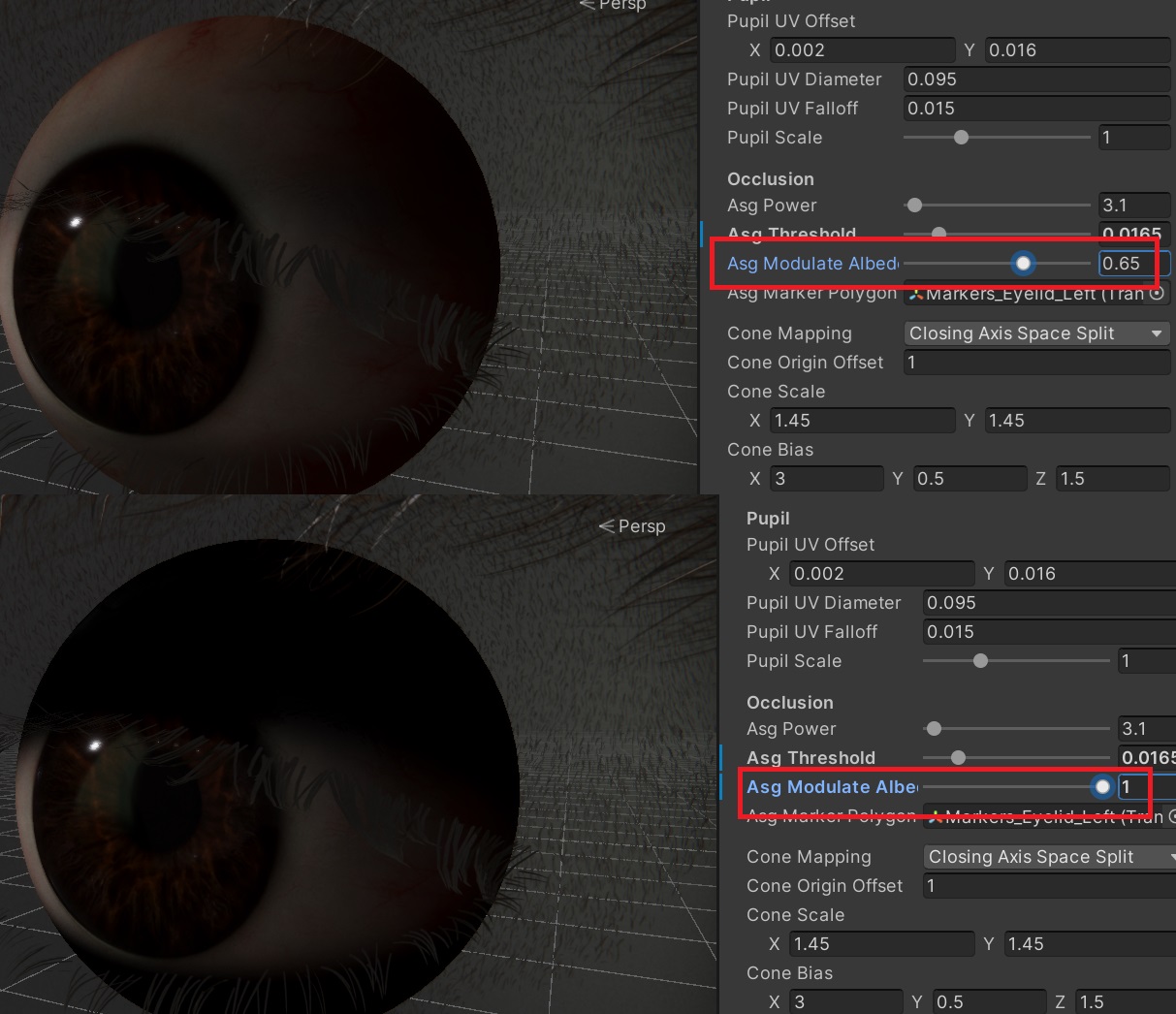The height and width of the screenshot is (1014, 1176).
Task: Open object picker for Asg Marker Polygon, upper inspector
Action: [1157, 293]
